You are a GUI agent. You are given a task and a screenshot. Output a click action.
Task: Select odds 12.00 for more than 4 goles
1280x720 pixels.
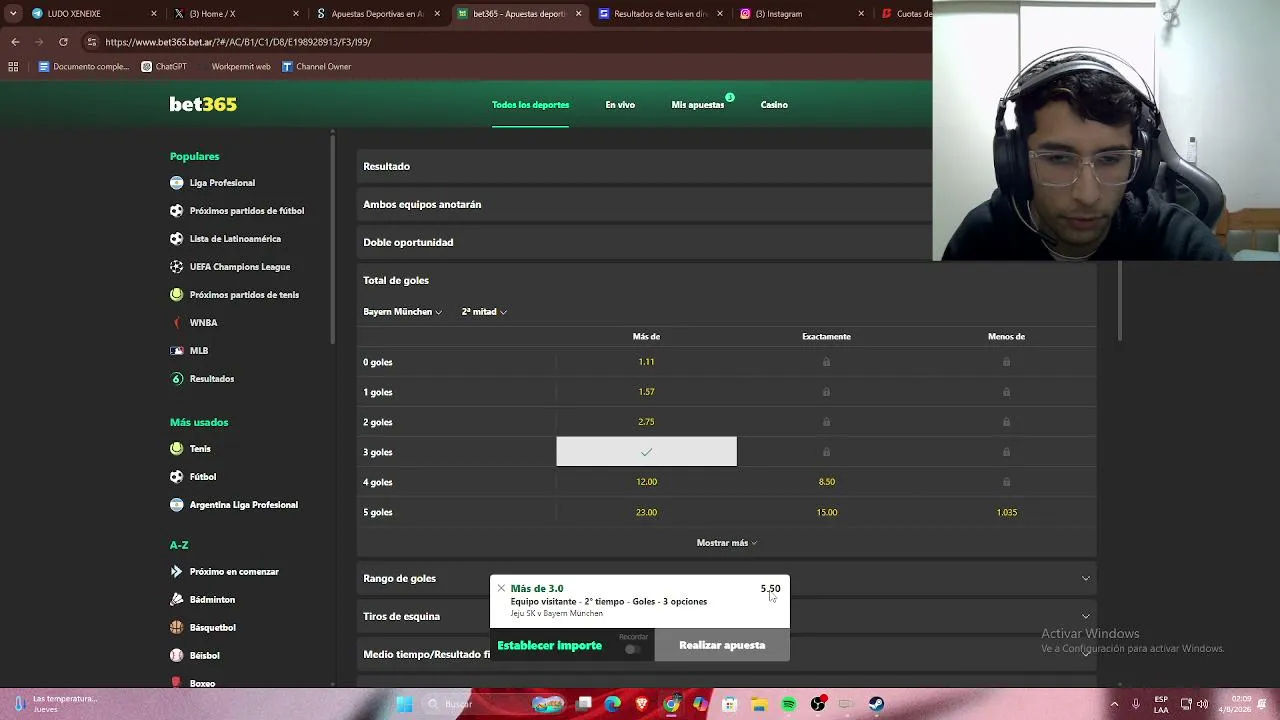646,482
